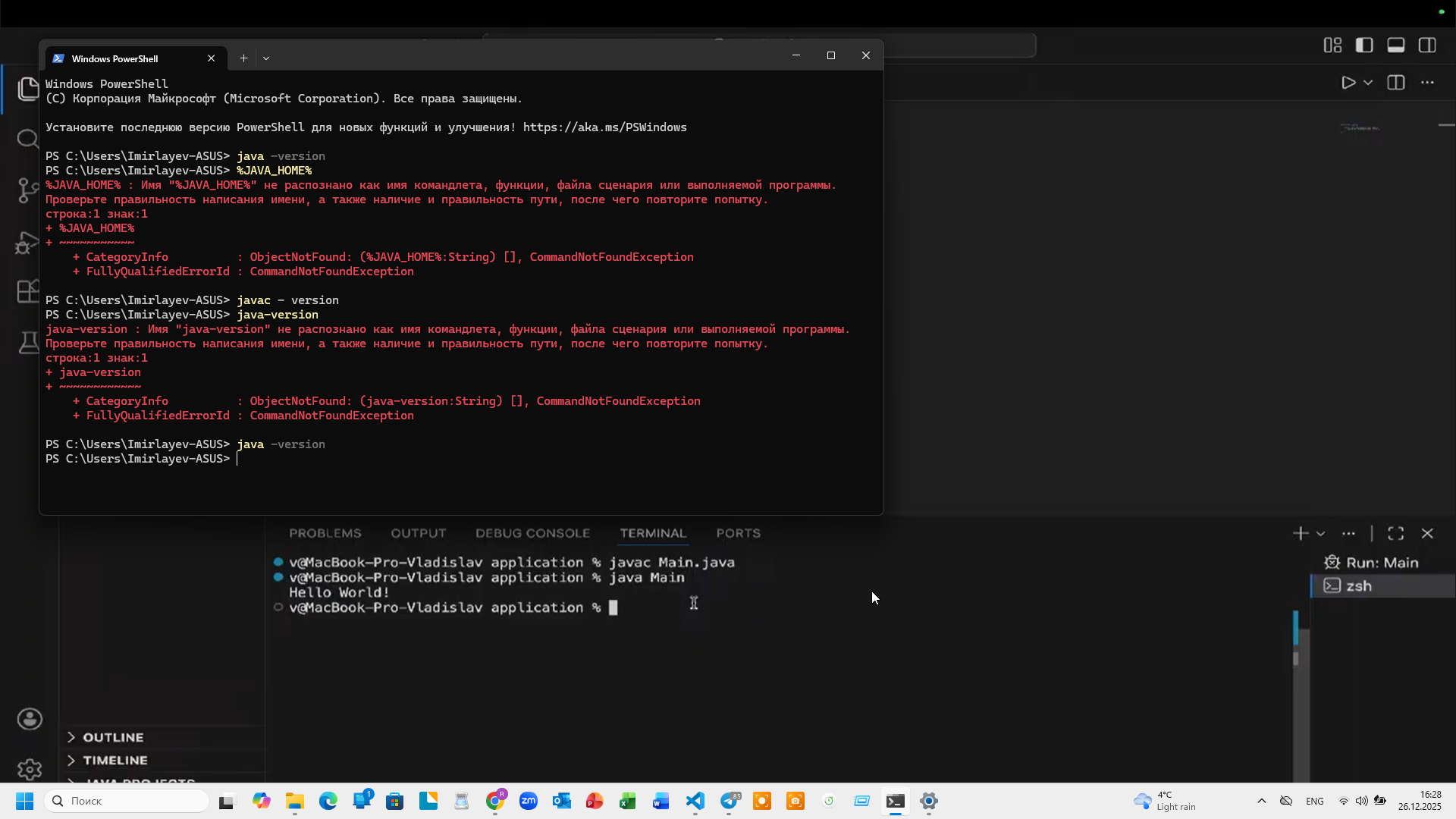Click the split editor icon
The height and width of the screenshot is (819, 1456).
[x=1396, y=83]
